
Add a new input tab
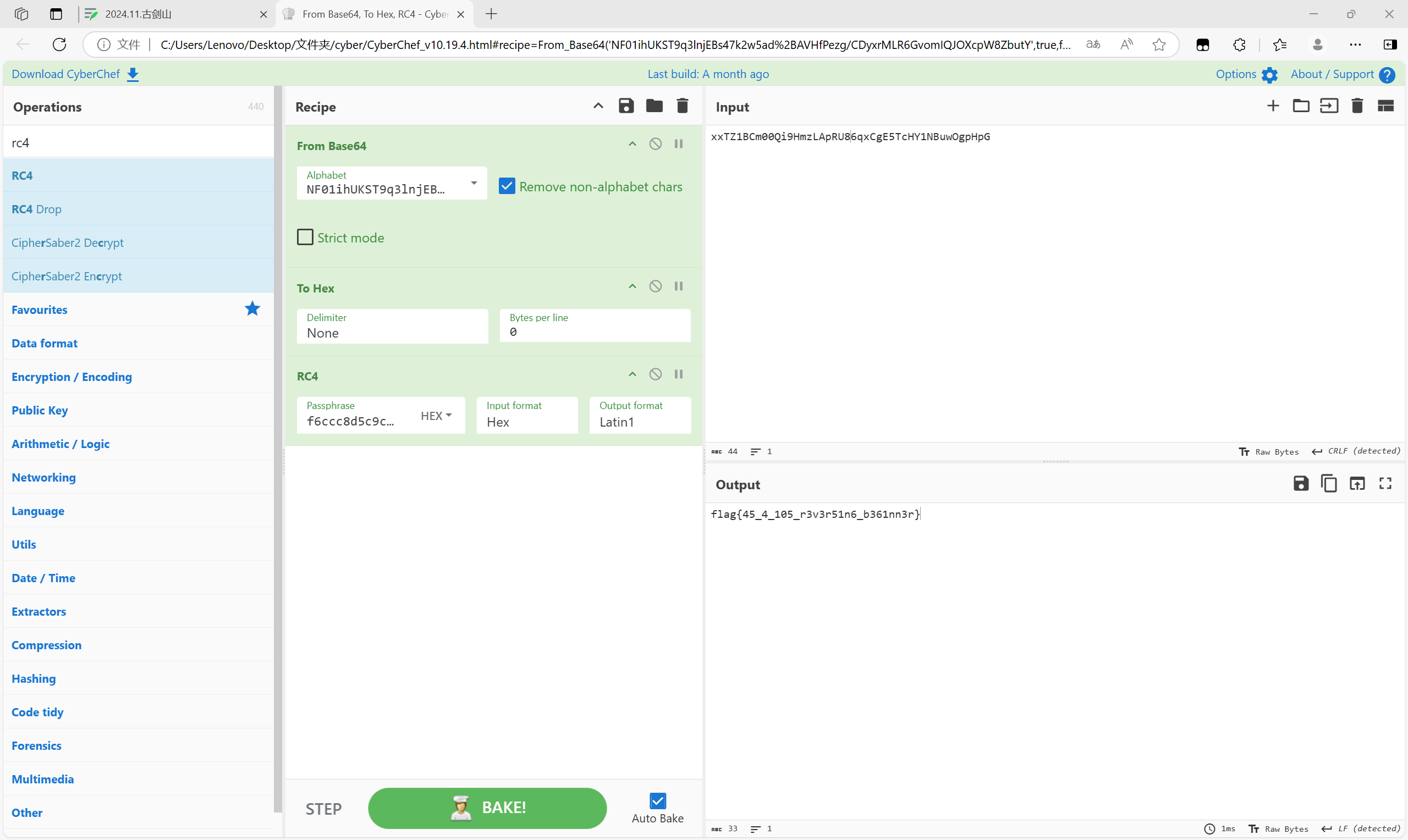click(1273, 106)
